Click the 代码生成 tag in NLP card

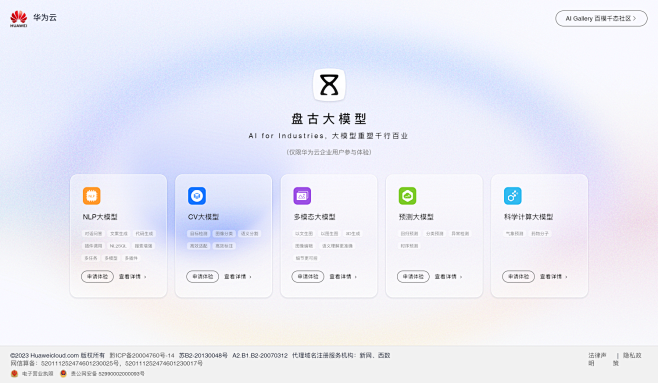[x=144, y=234]
